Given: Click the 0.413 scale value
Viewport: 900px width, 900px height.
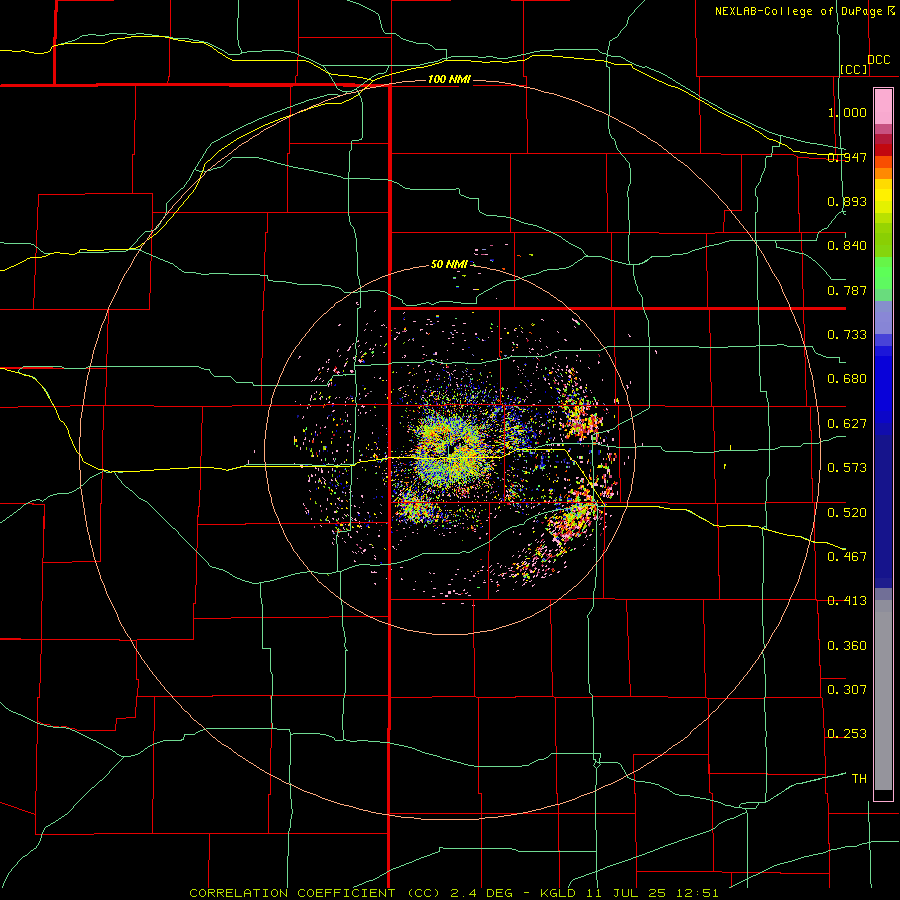Looking at the screenshot, I should point(847,601).
